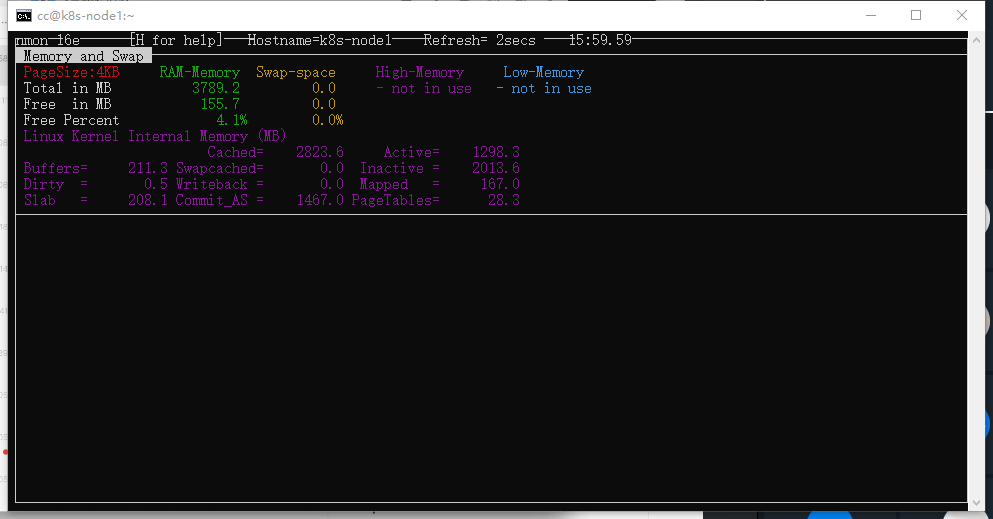
Task: Click the 'Mapped' label
Action: pyautogui.click(x=384, y=184)
